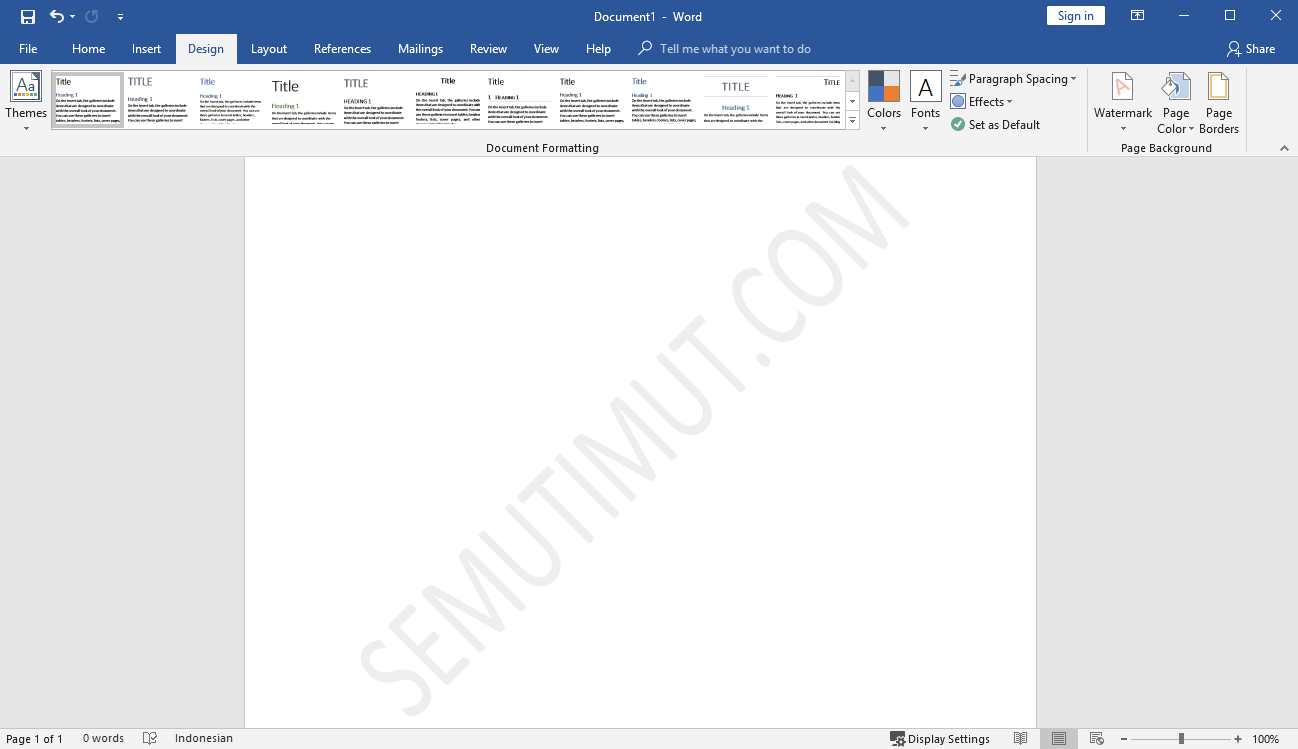Open the Undo history dropdown arrow

point(73,17)
